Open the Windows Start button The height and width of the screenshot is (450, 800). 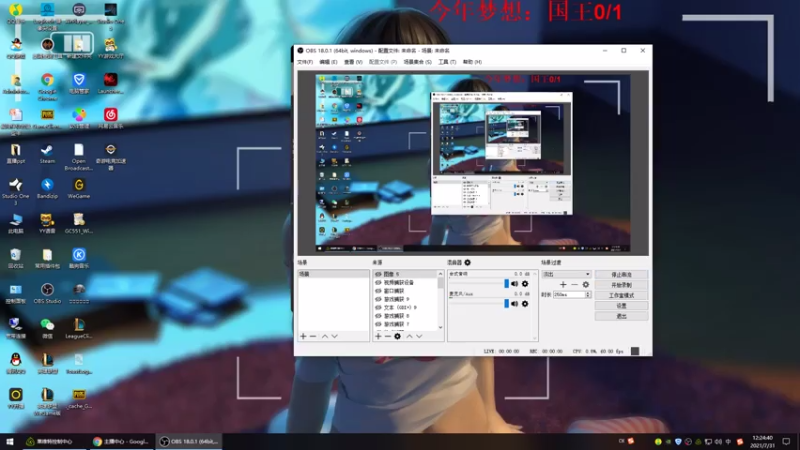tap(10, 441)
